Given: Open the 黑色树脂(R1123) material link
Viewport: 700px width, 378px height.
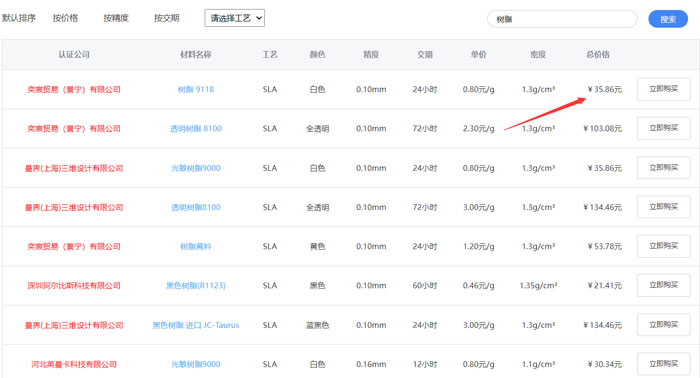Looking at the screenshot, I should click(196, 286).
